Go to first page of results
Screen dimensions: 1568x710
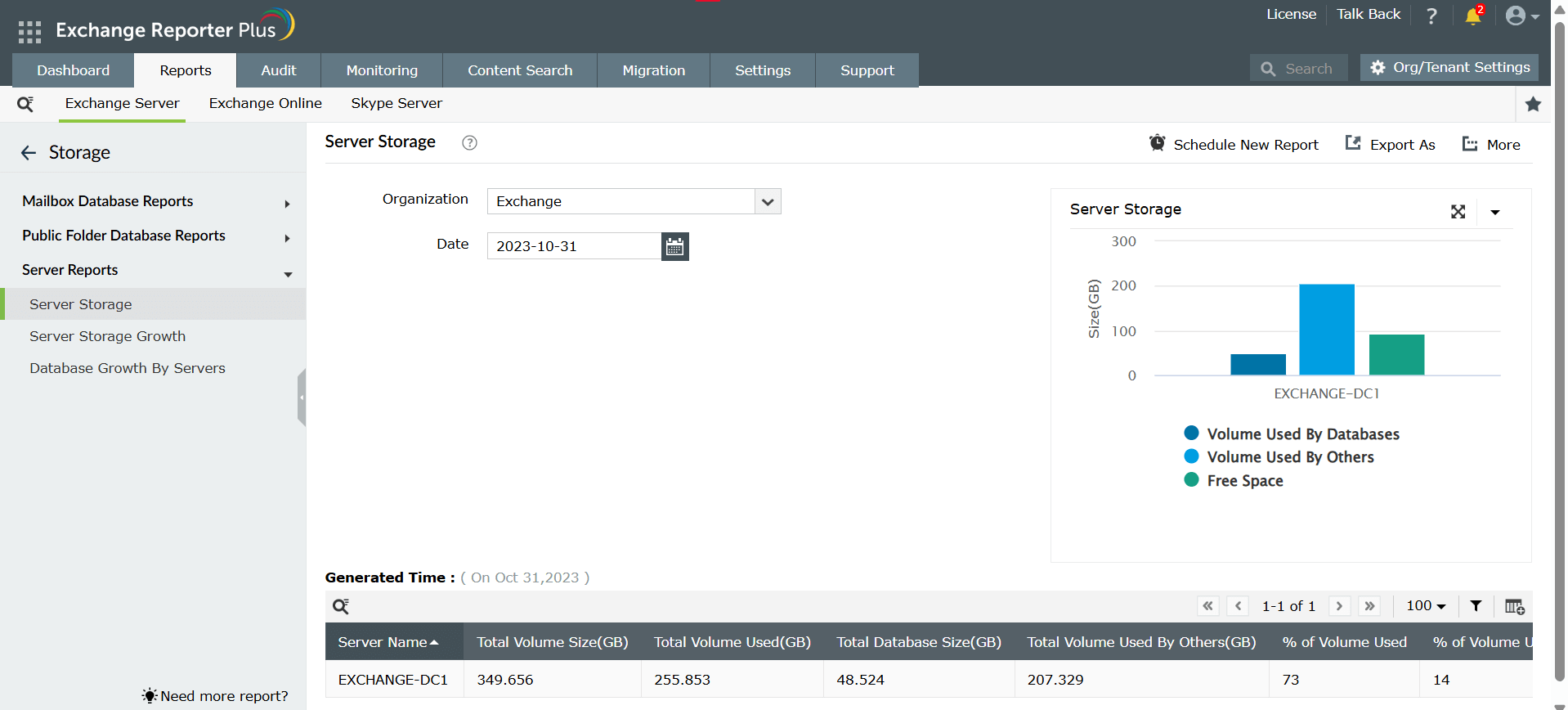1207,606
